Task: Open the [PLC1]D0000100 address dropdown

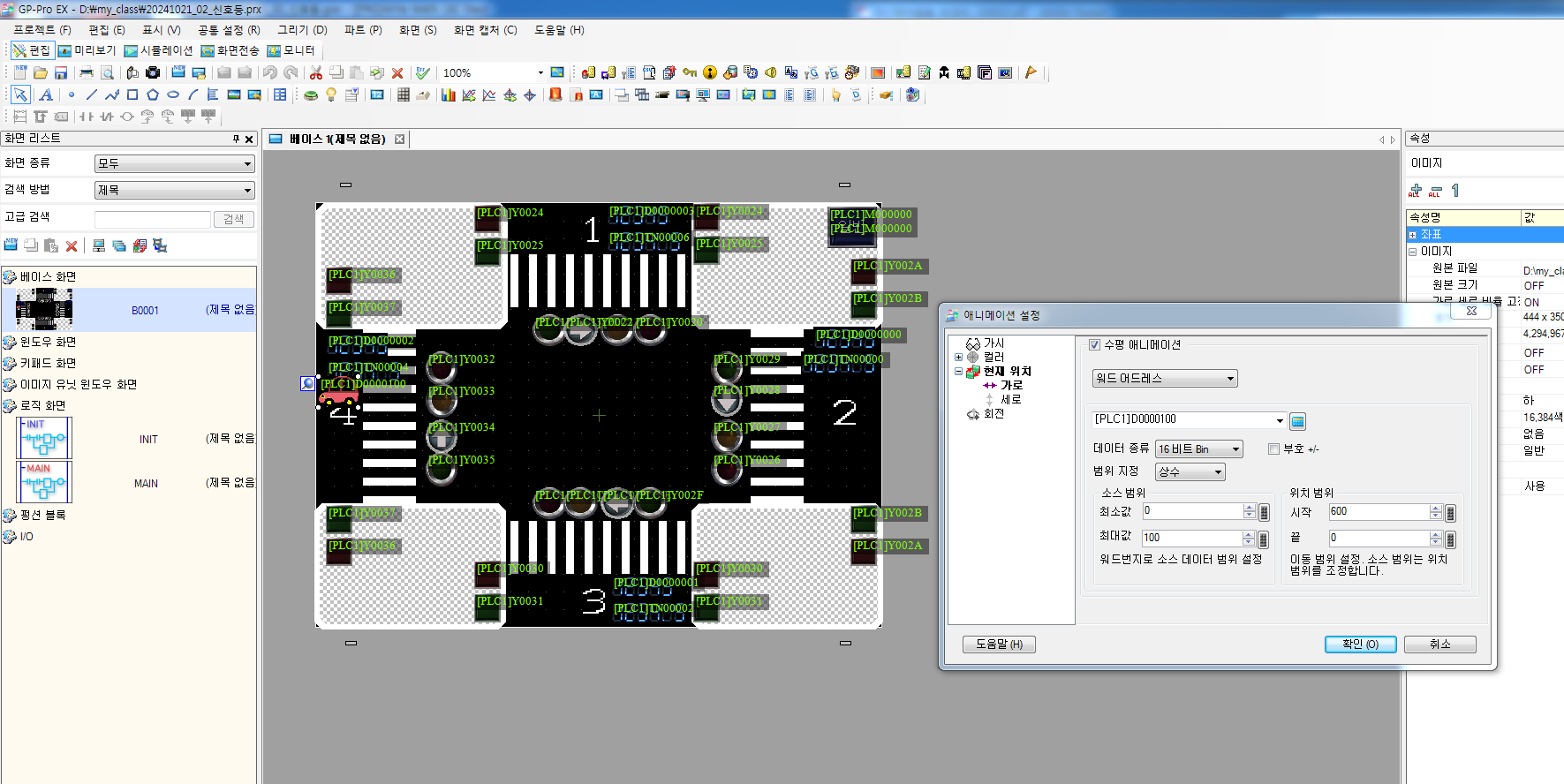Action: coord(1280,420)
